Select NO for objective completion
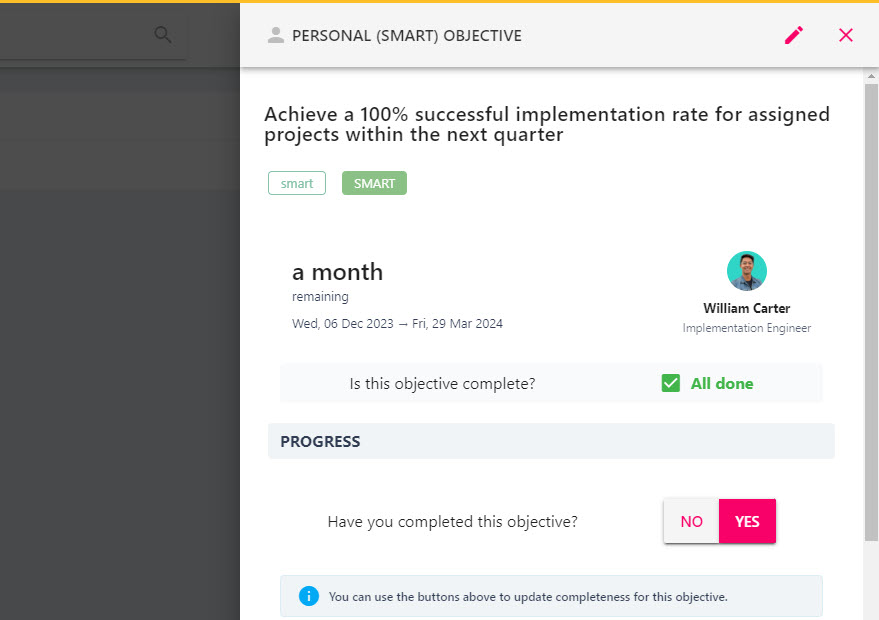The image size is (879, 620). click(x=691, y=521)
